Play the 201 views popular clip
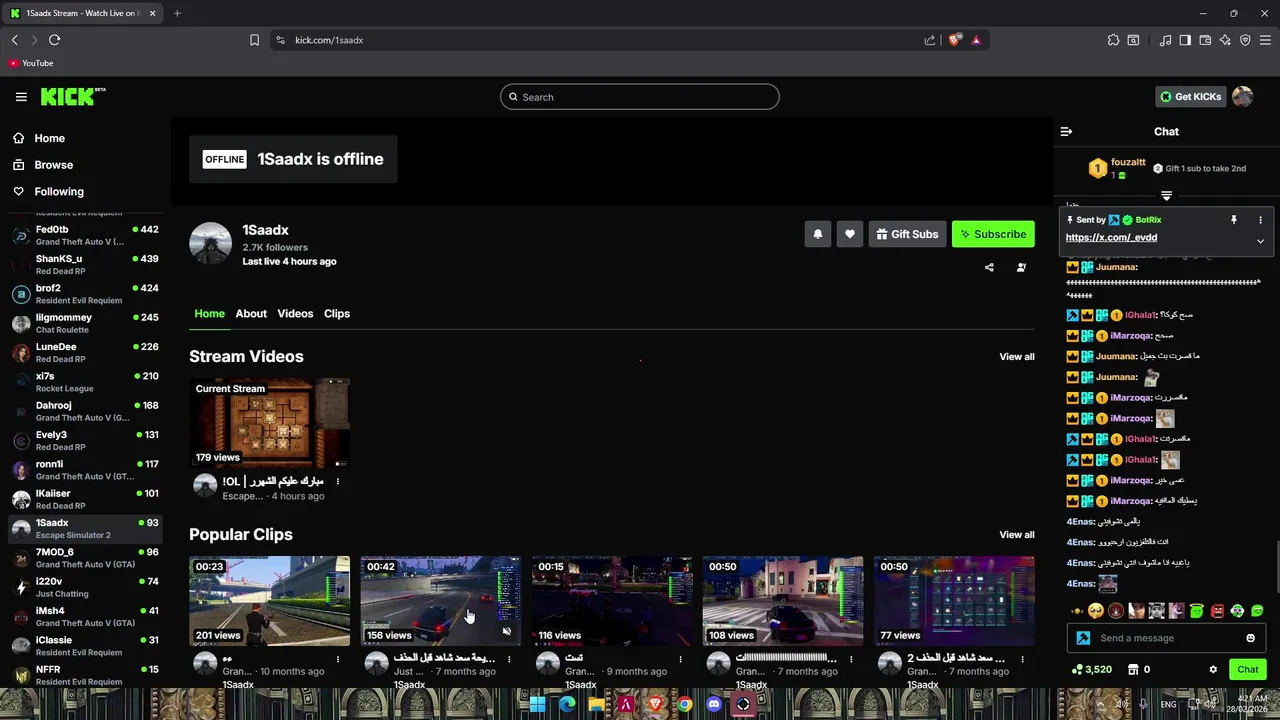The height and width of the screenshot is (720, 1280). tap(270, 601)
